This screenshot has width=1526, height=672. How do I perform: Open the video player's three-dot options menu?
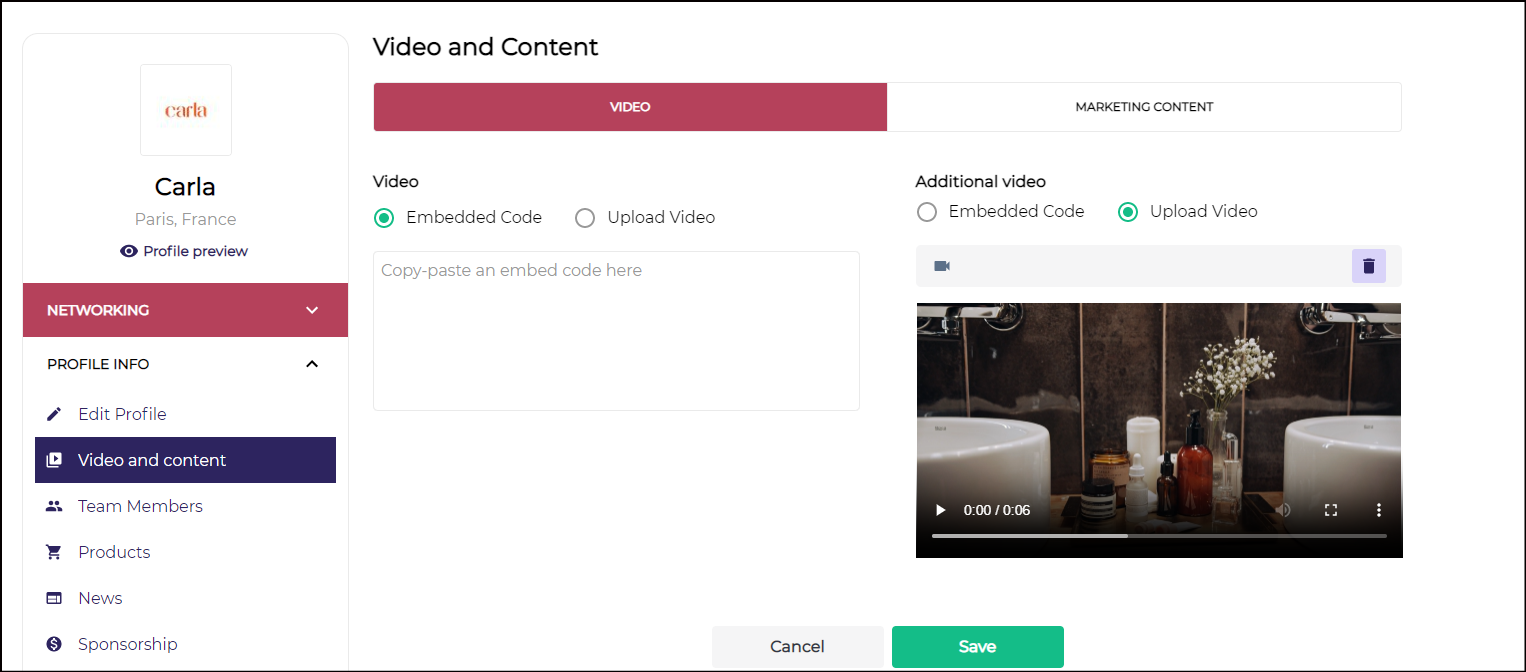pos(1379,510)
